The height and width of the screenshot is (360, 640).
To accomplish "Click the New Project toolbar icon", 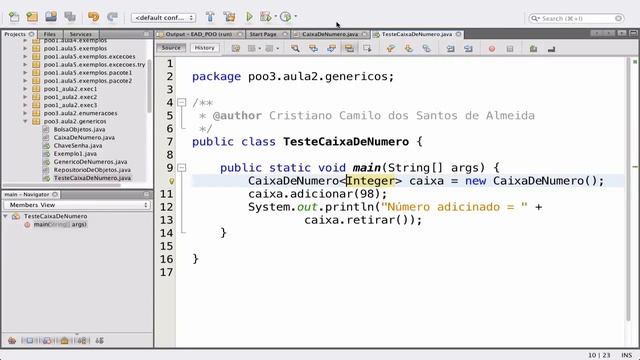I will pyautogui.click(x=32, y=17).
